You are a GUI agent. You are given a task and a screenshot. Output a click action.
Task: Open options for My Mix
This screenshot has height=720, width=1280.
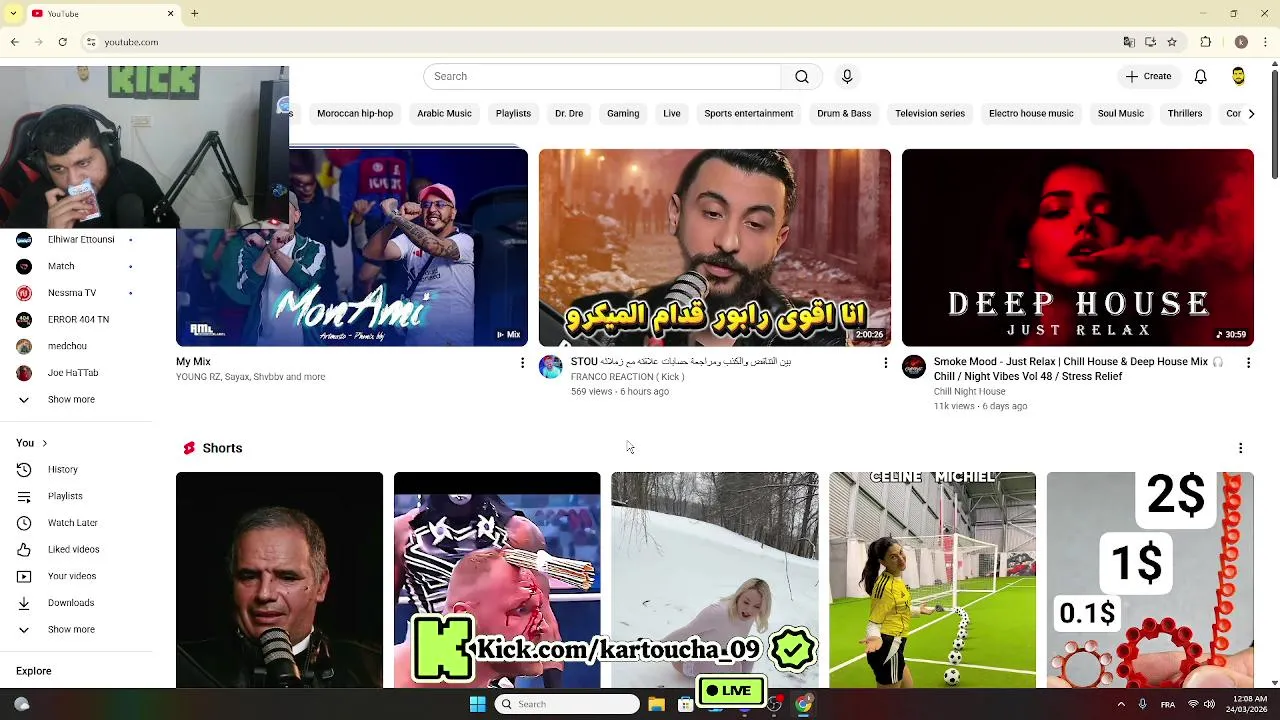pyautogui.click(x=522, y=363)
